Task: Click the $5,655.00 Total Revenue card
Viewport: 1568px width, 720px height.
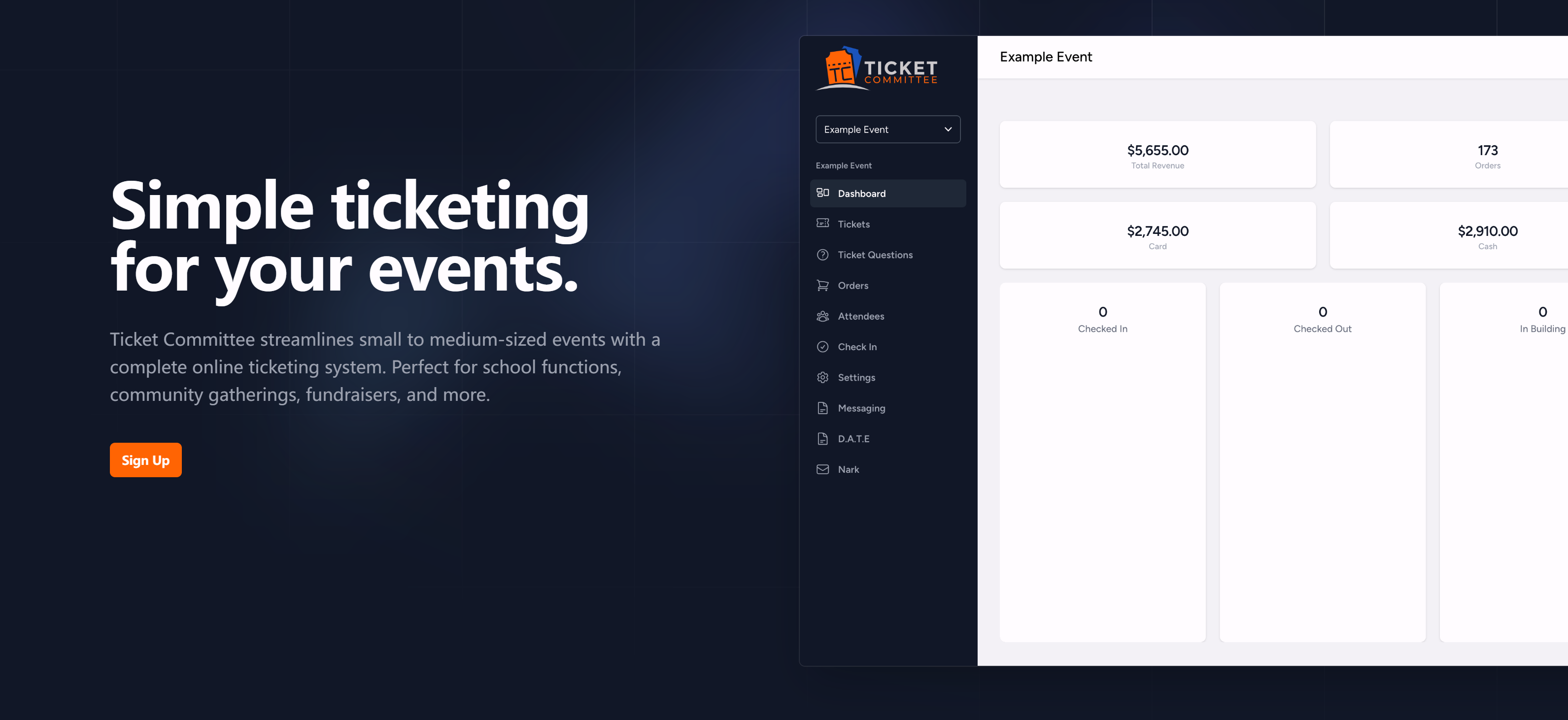Action: [1157, 155]
